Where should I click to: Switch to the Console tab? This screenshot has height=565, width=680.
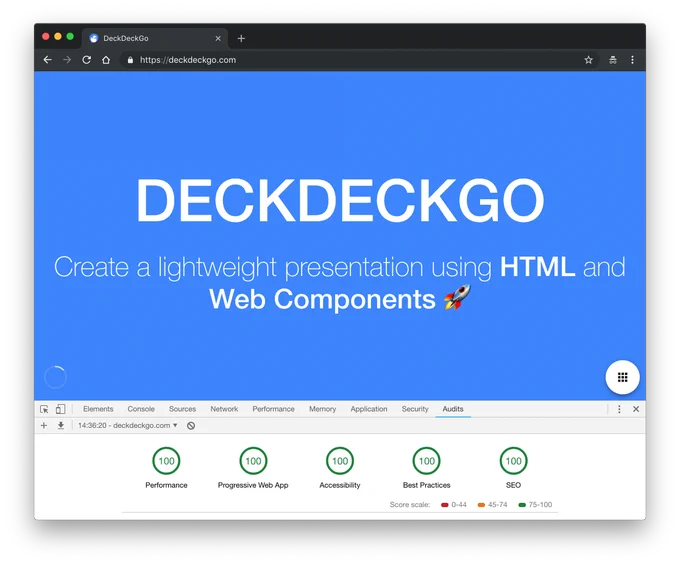pyautogui.click(x=141, y=409)
